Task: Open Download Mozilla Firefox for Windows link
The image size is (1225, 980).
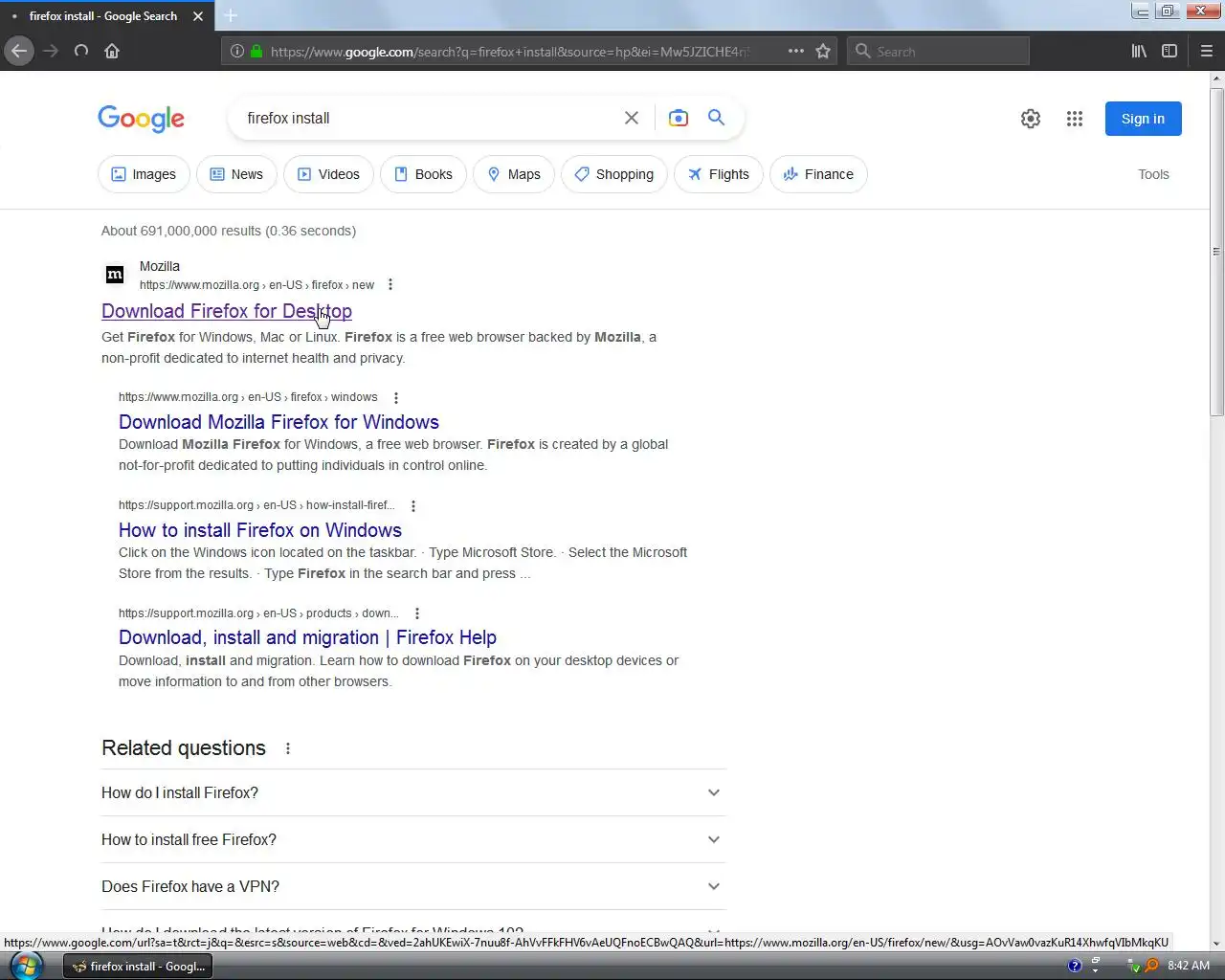Action: coord(278,422)
